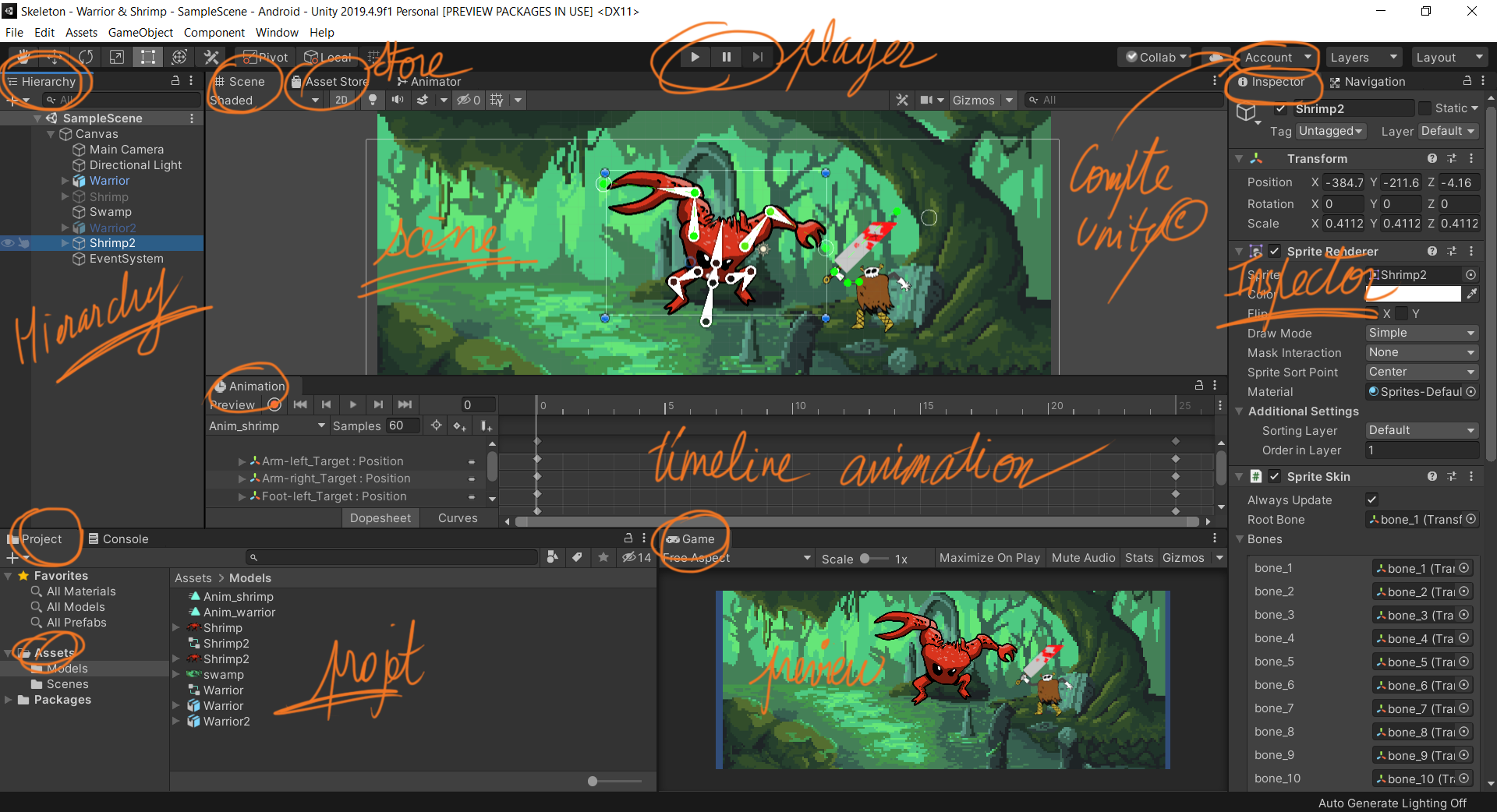Screen dimensions: 1497x812
Task: Click the Curves button in Animation panel
Action: (x=458, y=518)
